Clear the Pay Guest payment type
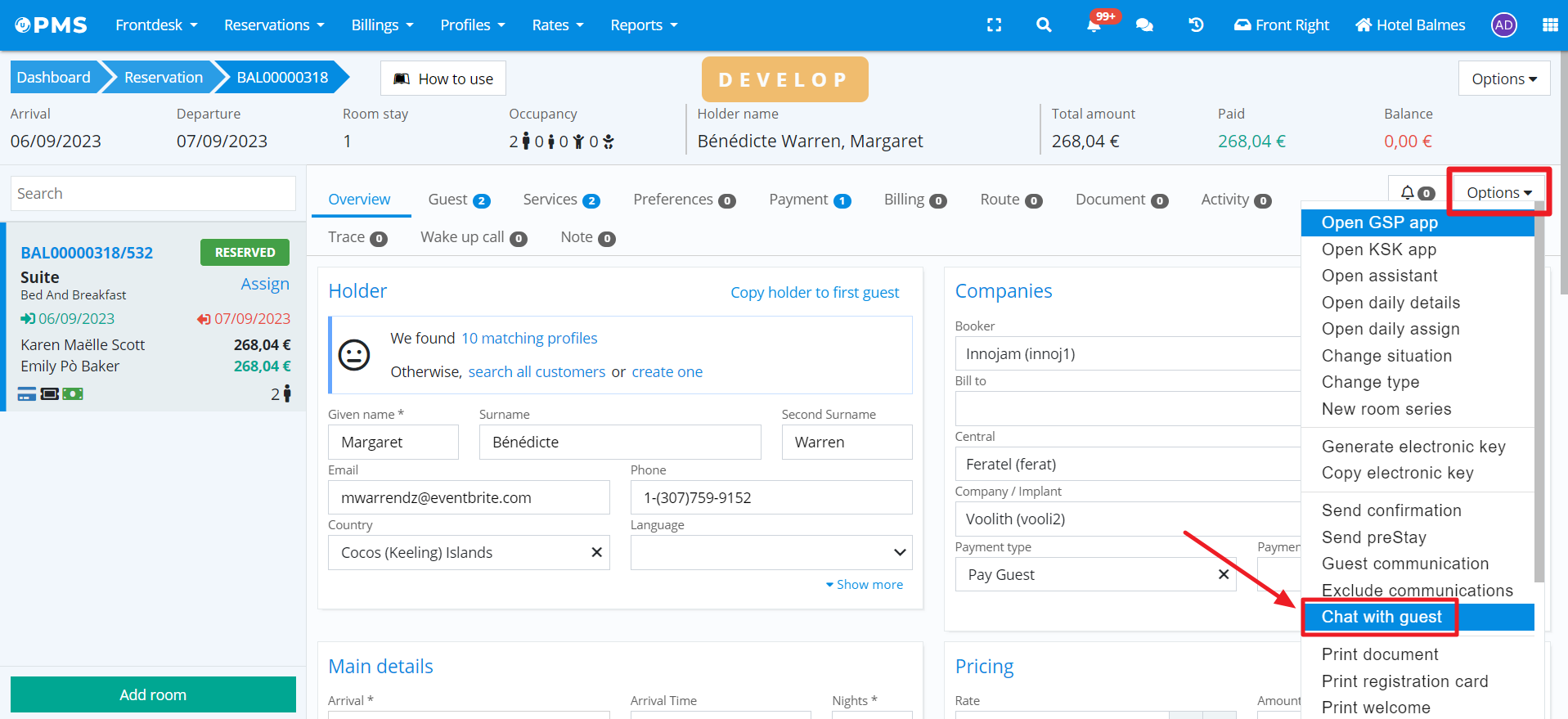This screenshot has width=1568, height=719. (1223, 575)
